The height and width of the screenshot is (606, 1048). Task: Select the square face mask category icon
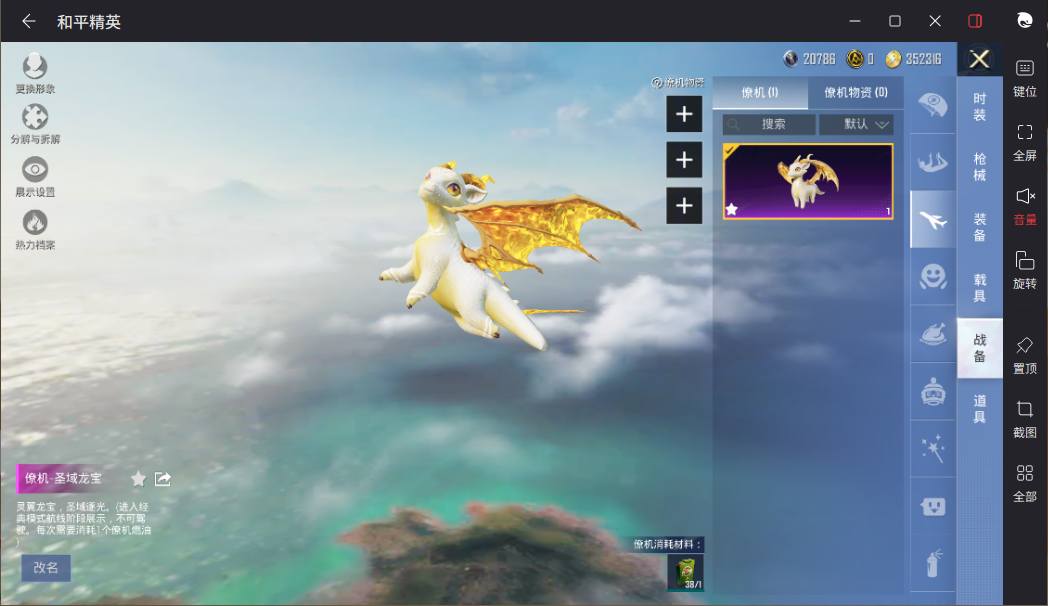[933, 506]
